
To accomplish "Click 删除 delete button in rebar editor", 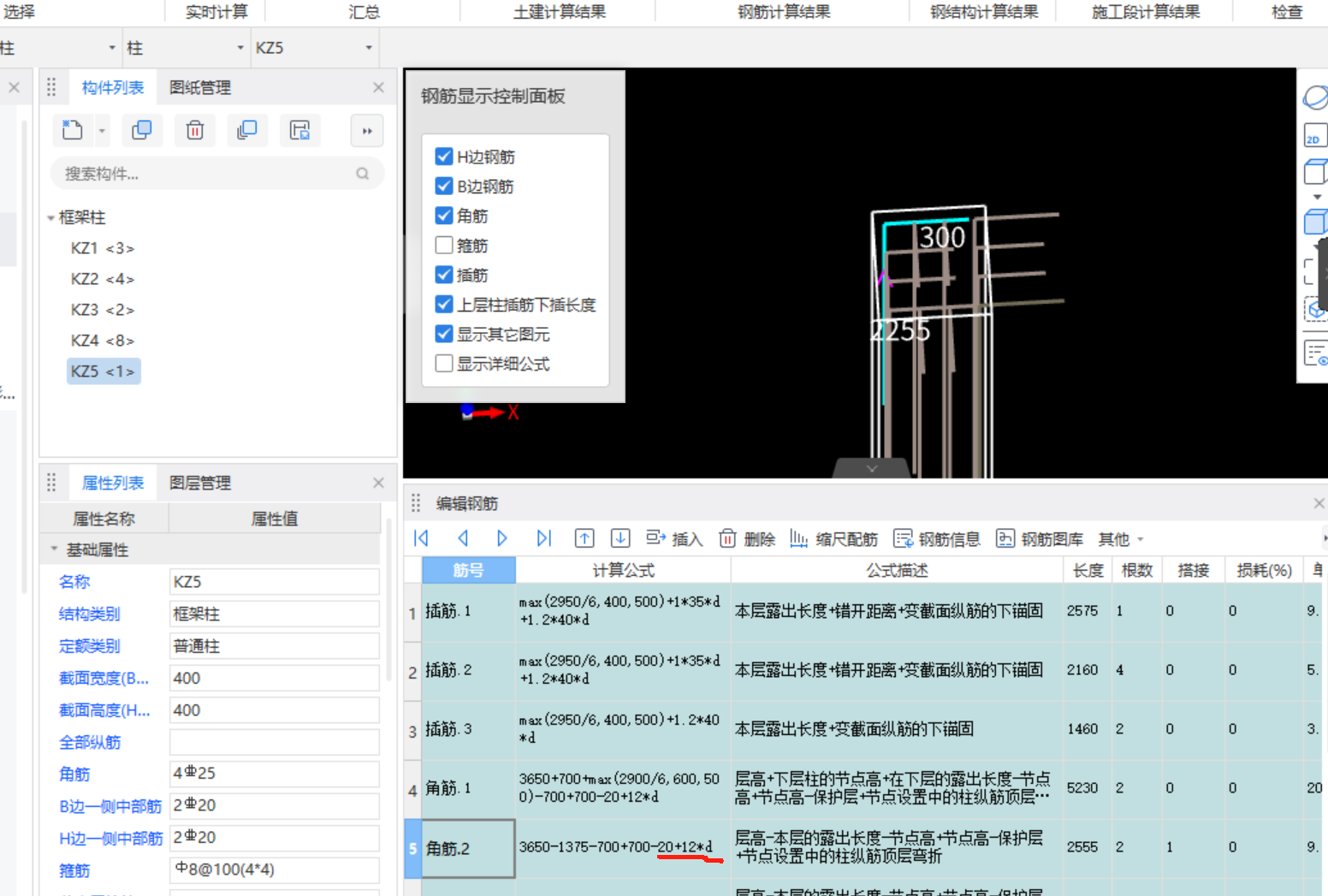I will [747, 538].
